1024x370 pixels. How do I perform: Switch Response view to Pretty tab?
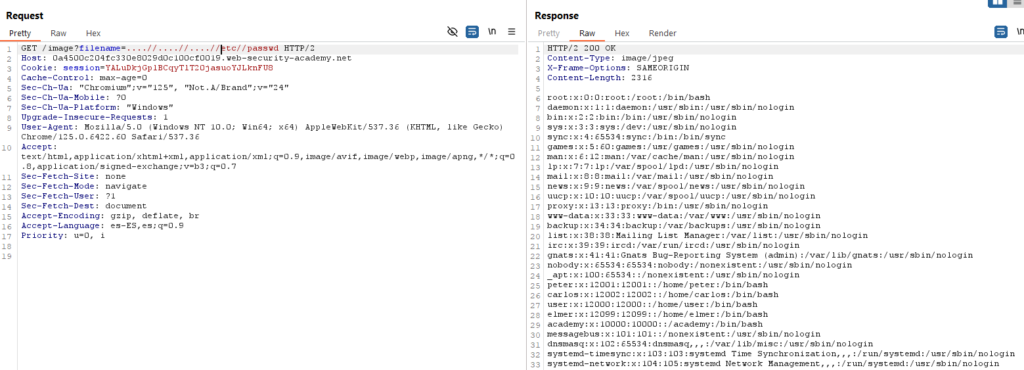click(549, 33)
